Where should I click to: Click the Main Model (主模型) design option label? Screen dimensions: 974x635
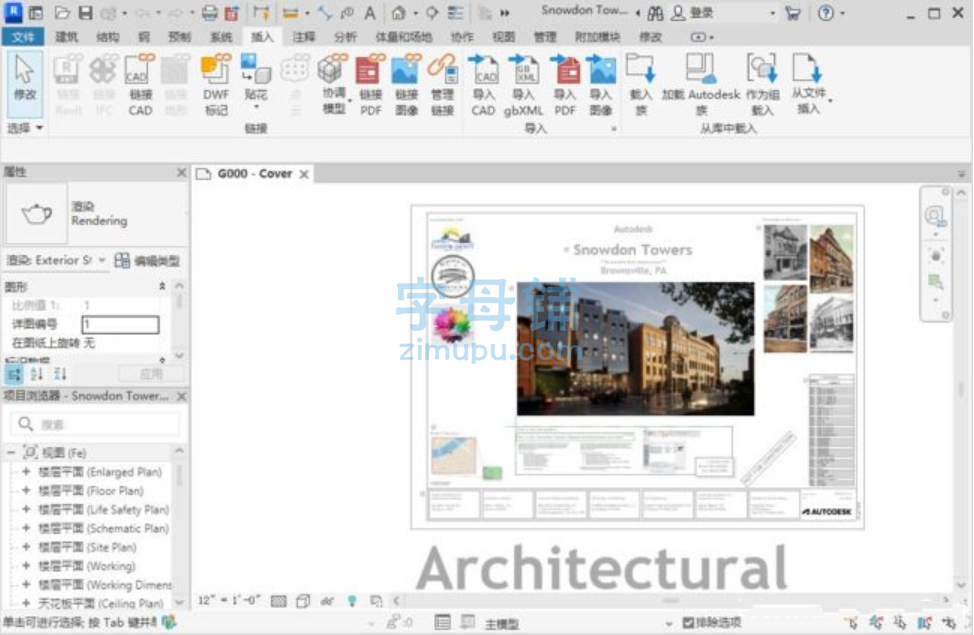pyautogui.click(x=502, y=623)
